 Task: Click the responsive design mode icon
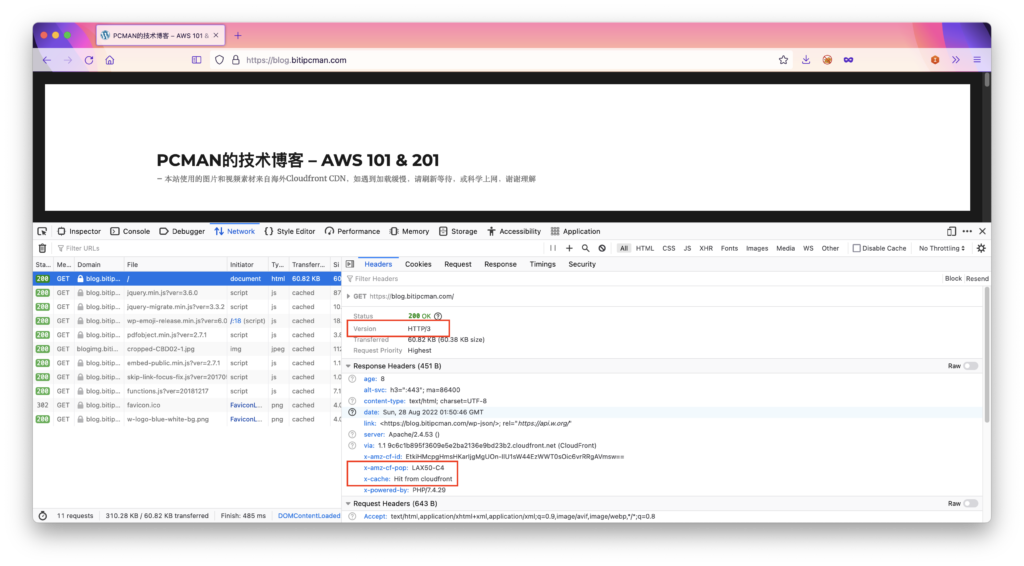(951, 231)
